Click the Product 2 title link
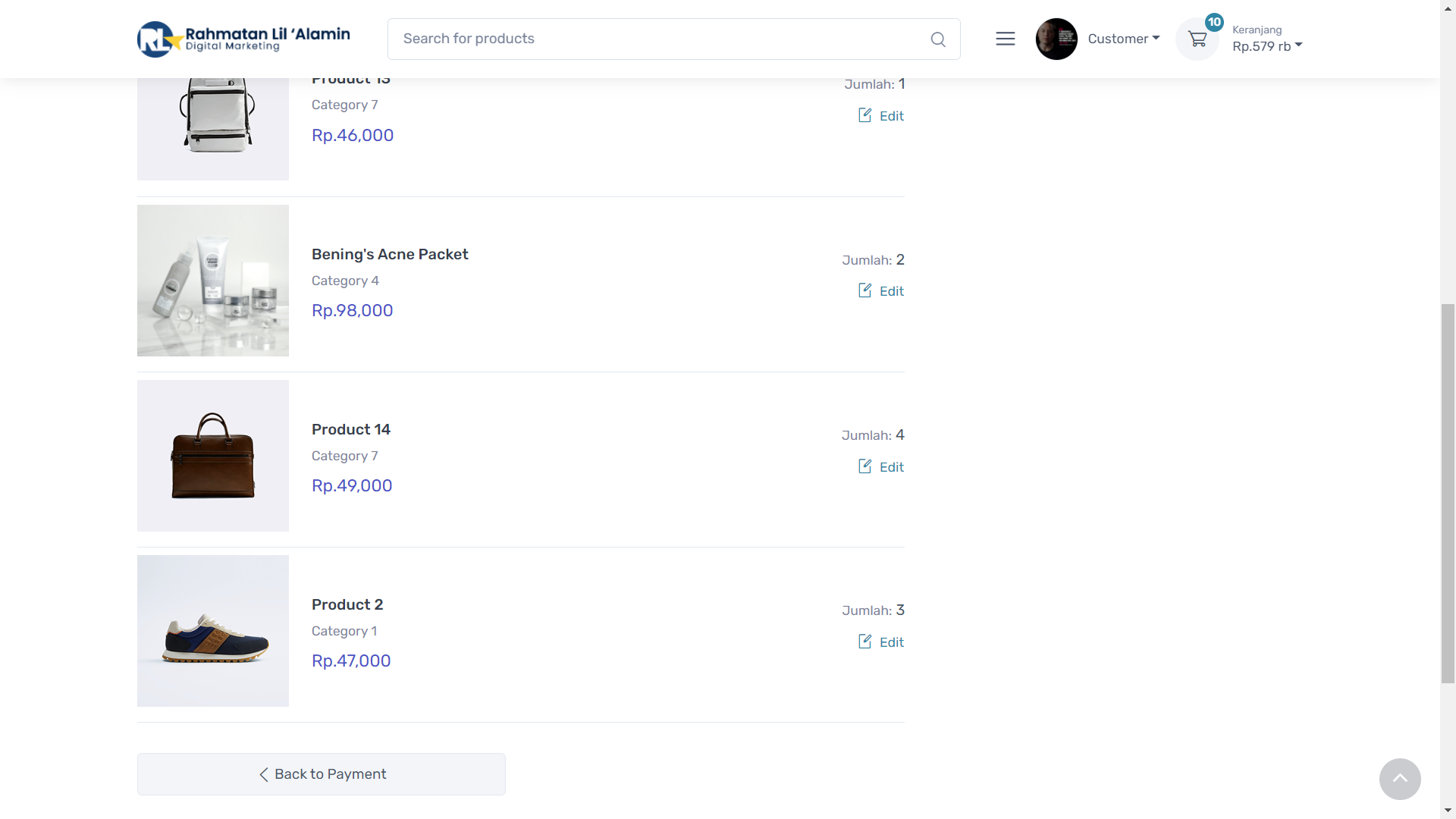 347,604
